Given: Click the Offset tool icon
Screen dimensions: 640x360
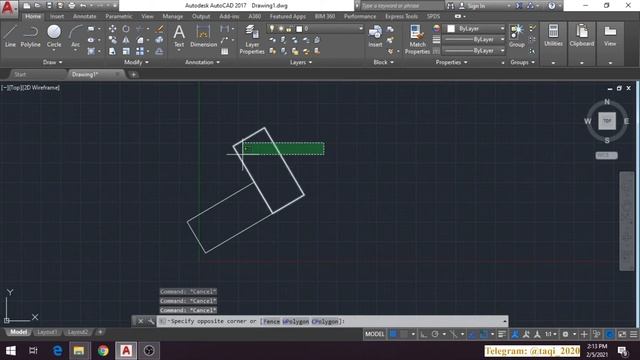Looking at the screenshot, I should [160, 51].
